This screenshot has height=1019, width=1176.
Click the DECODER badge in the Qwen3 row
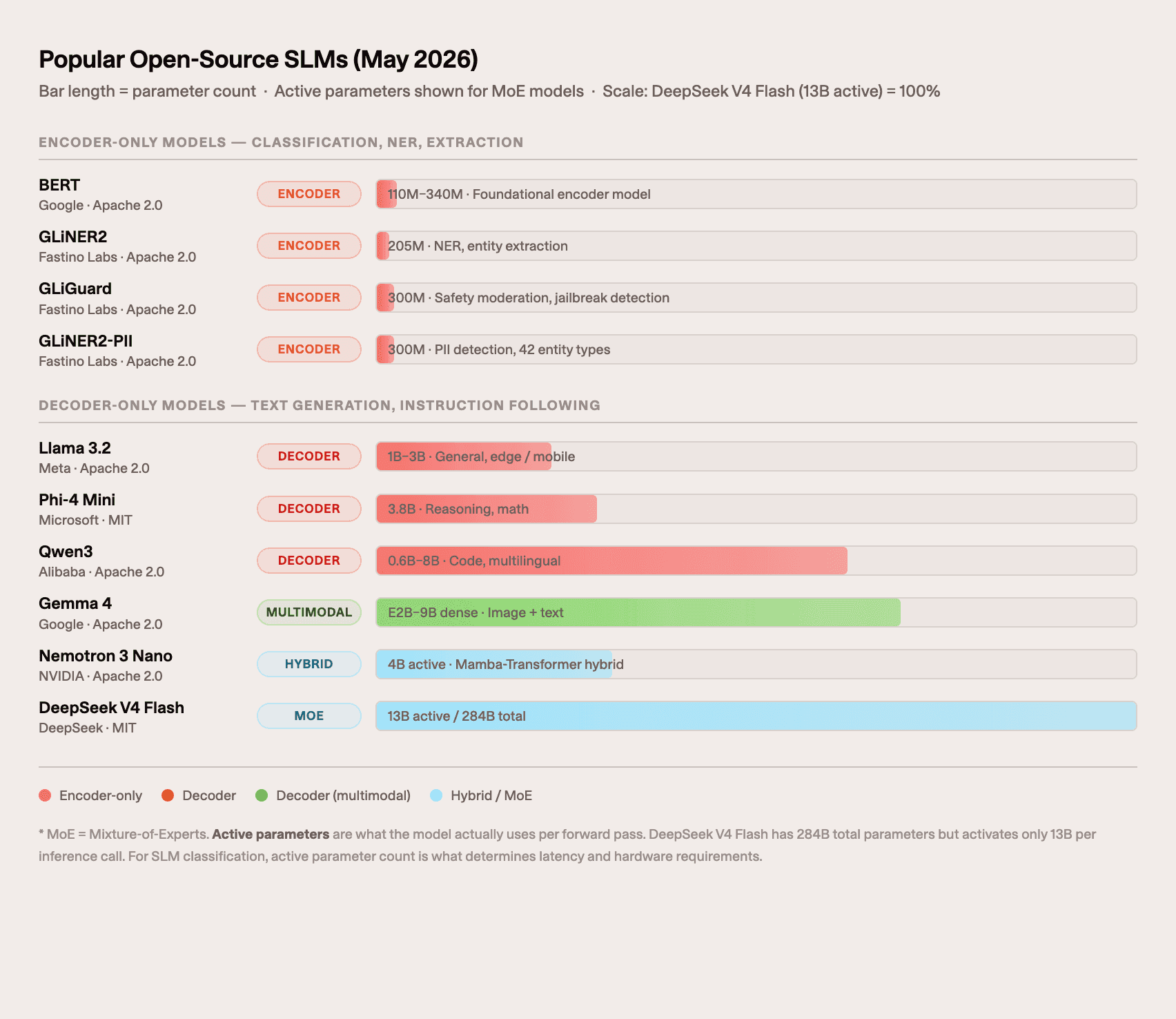point(309,561)
